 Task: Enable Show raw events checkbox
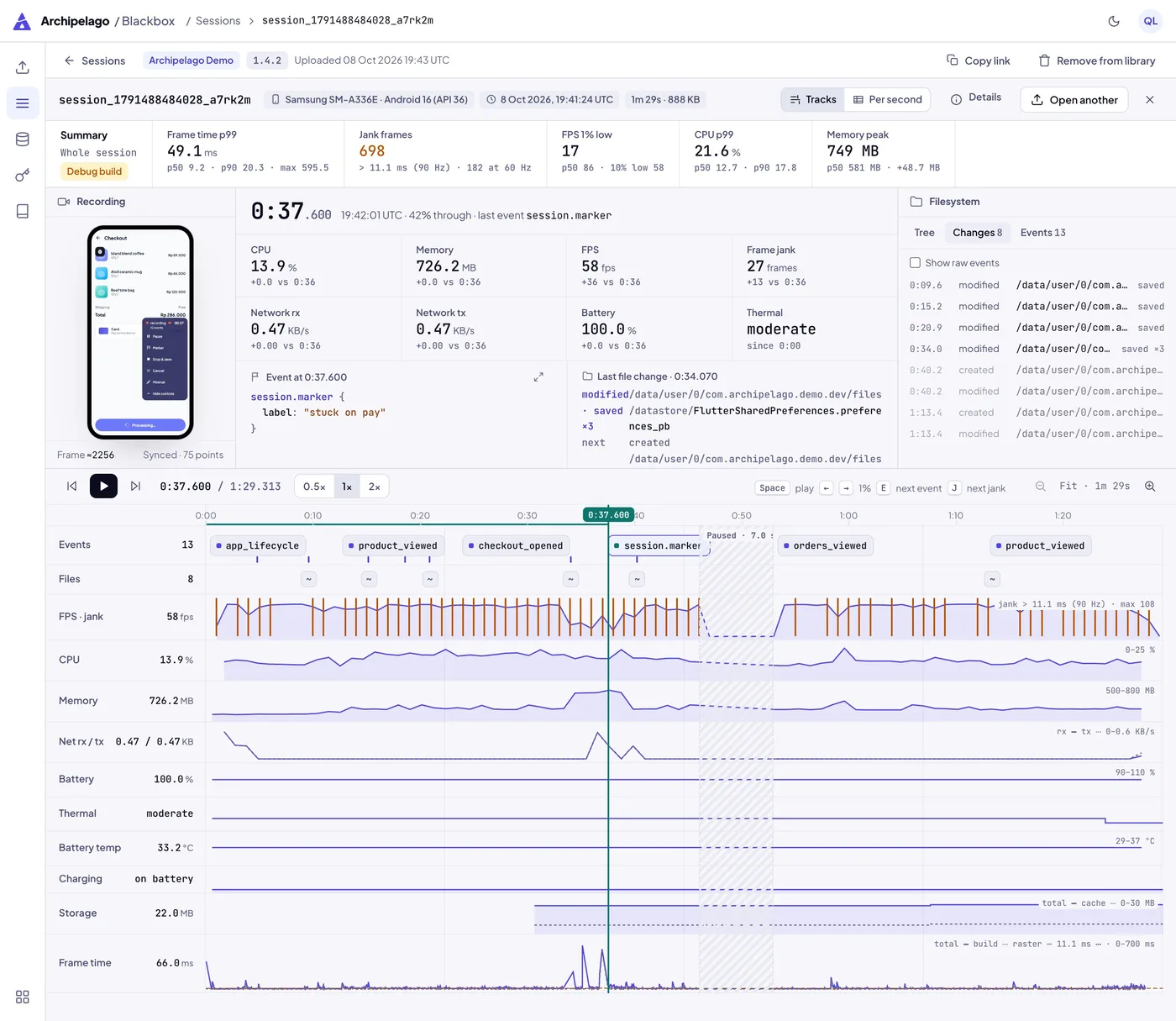point(915,263)
